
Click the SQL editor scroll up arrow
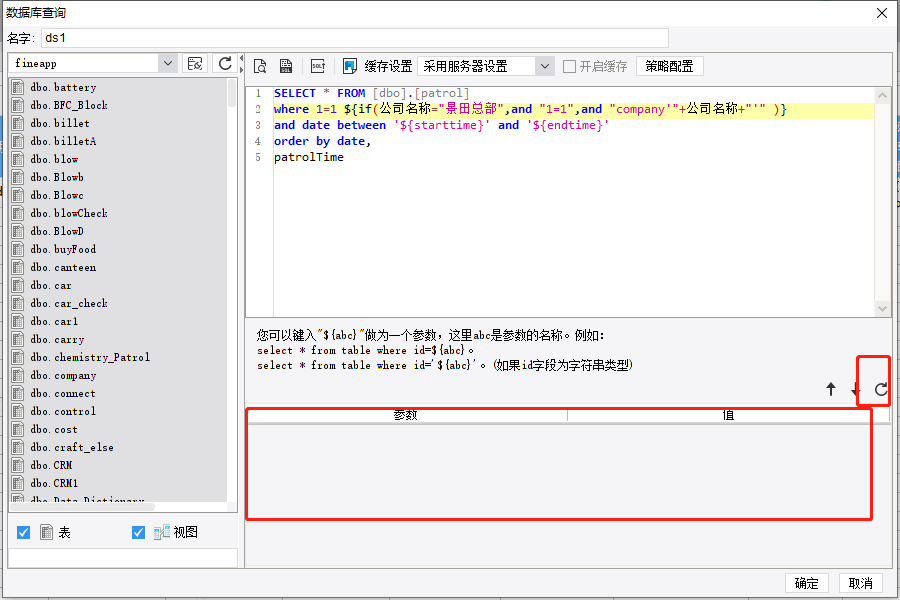click(x=882, y=95)
